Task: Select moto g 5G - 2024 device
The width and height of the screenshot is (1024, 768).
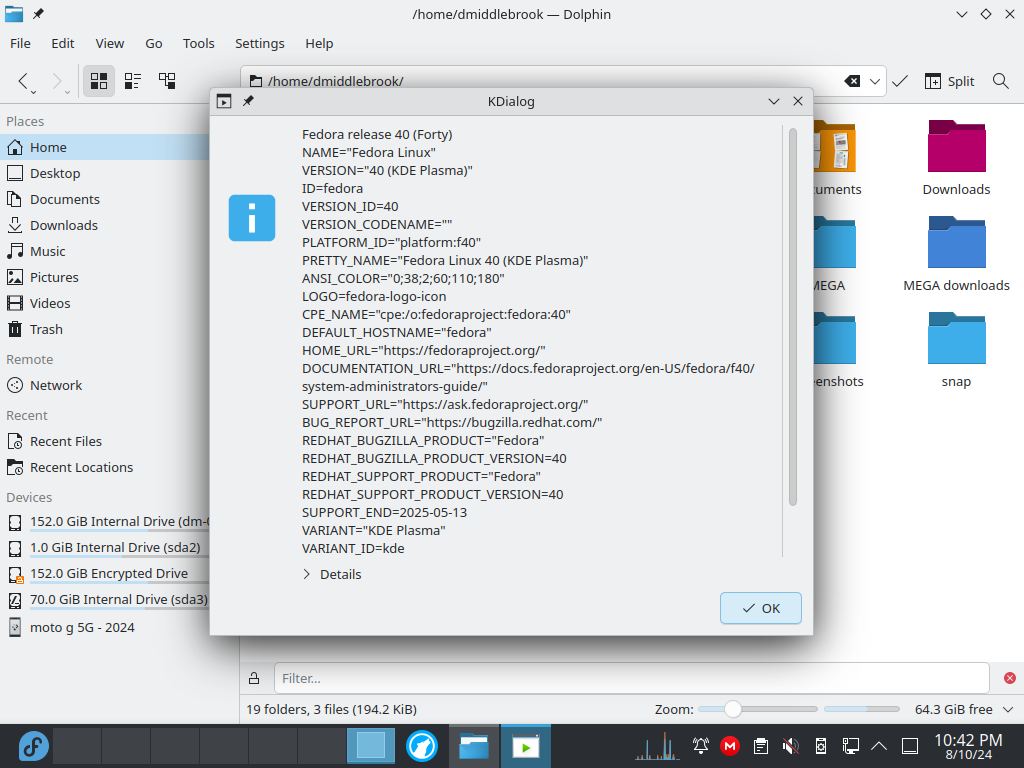Action: tap(106, 628)
